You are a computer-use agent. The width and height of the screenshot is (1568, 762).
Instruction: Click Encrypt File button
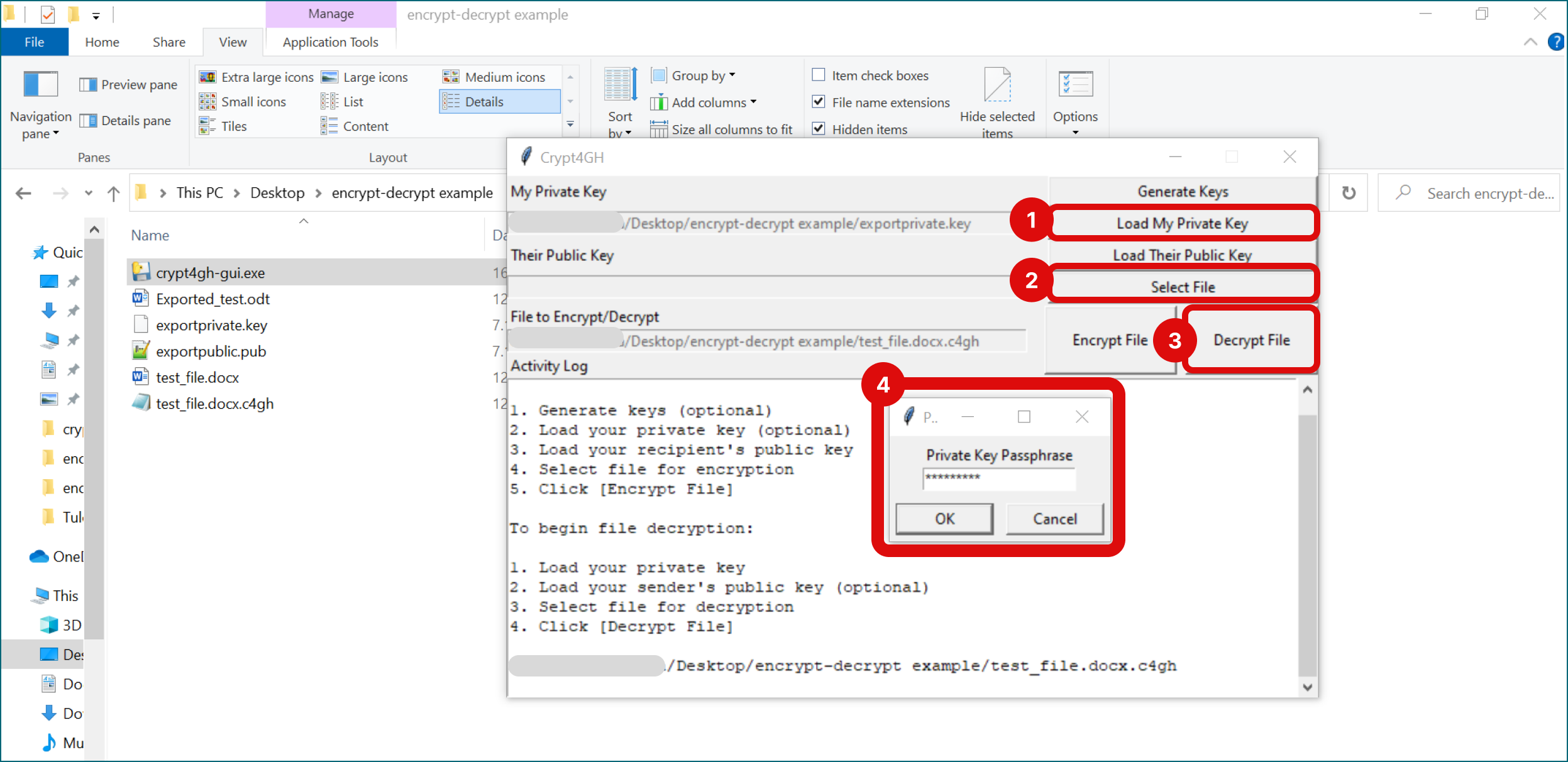pyautogui.click(x=1113, y=340)
